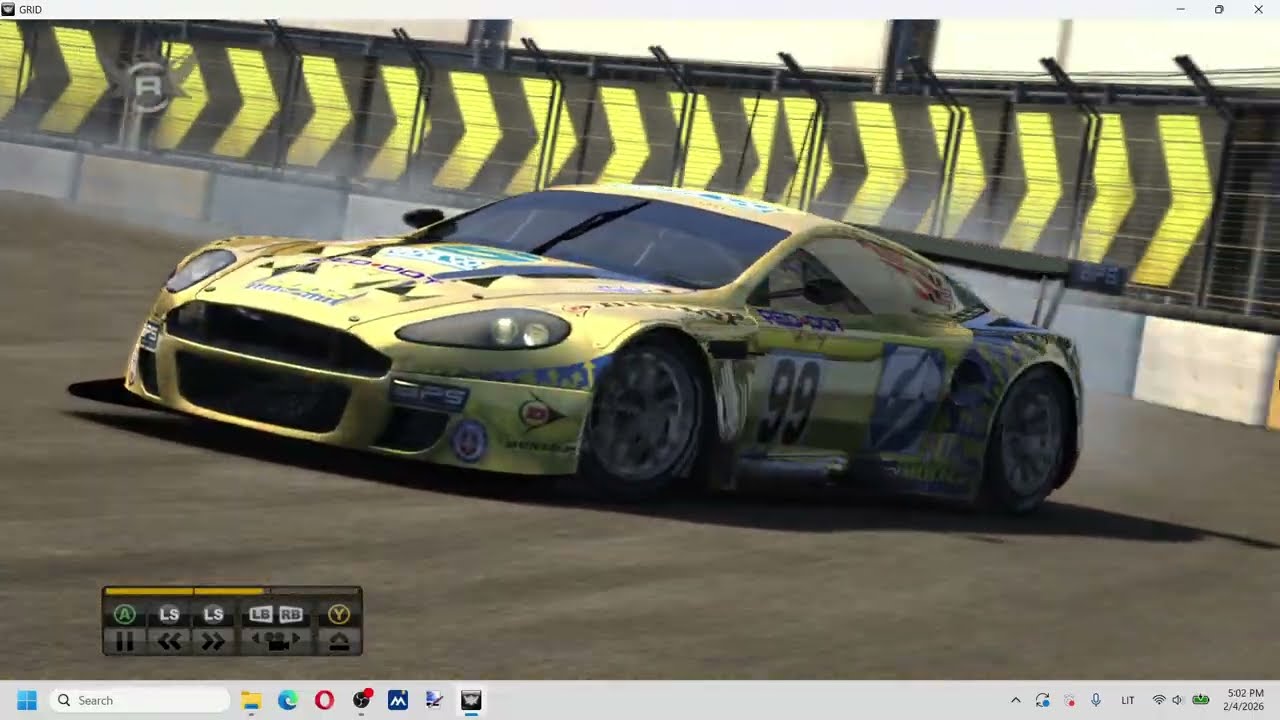Show hidden system tray icons

(x=1016, y=700)
